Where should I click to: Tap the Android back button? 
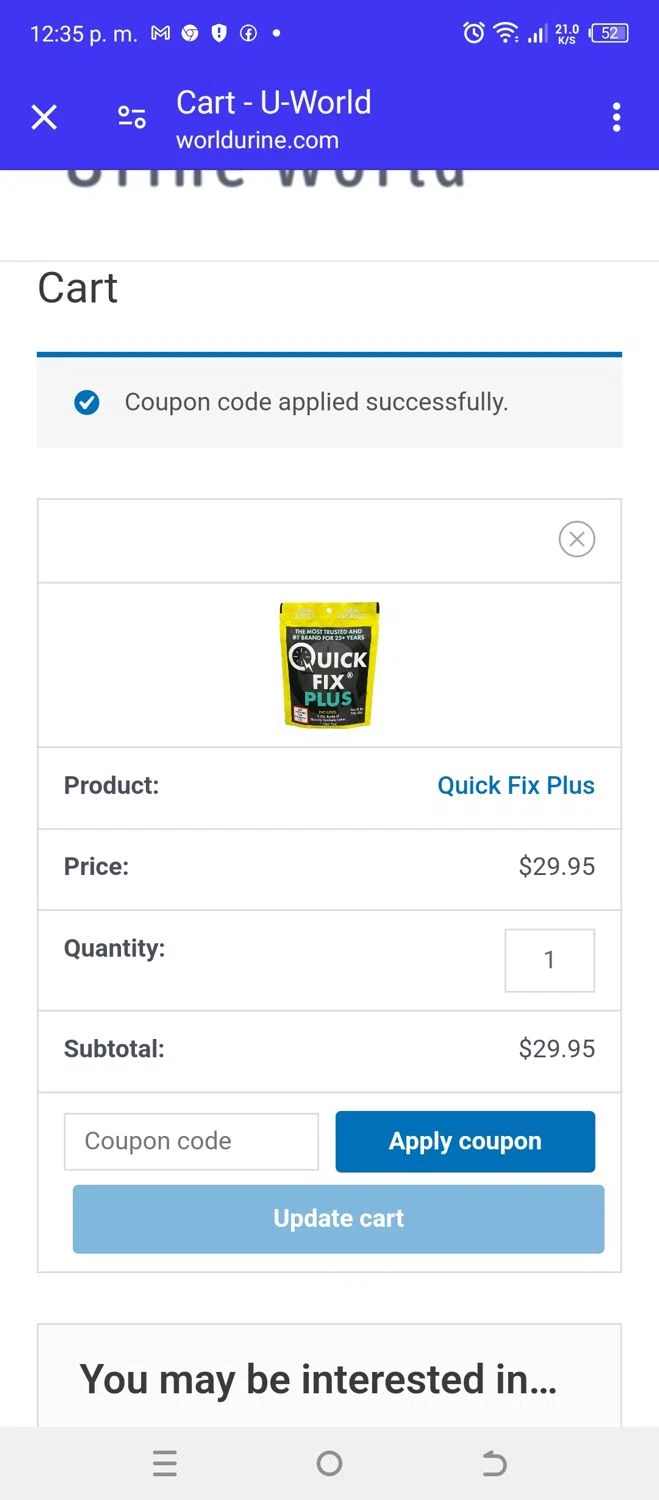coord(494,1464)
